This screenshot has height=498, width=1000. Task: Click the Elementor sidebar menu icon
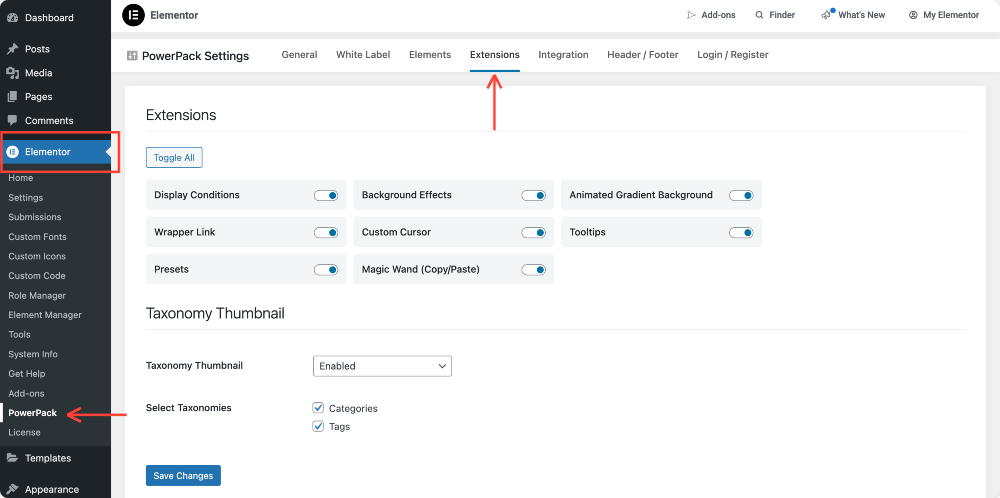tap(12, 152)
